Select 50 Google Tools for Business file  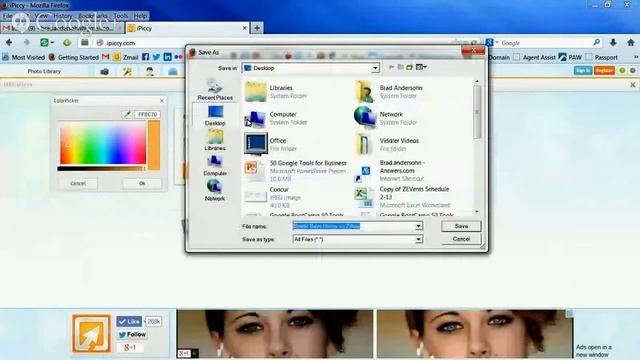pos(297,171)
